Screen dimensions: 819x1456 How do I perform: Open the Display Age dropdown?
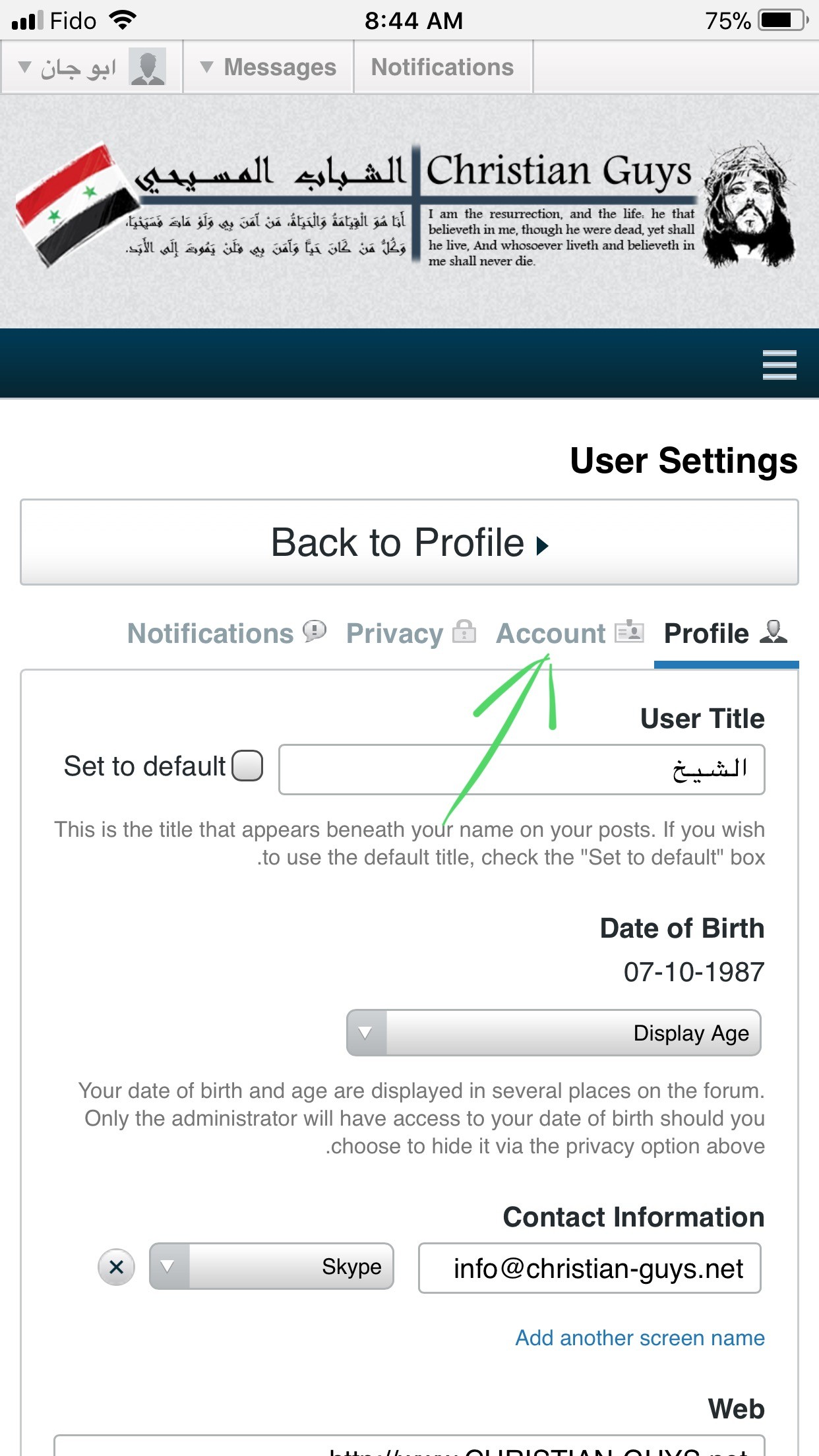(553, 1033)
